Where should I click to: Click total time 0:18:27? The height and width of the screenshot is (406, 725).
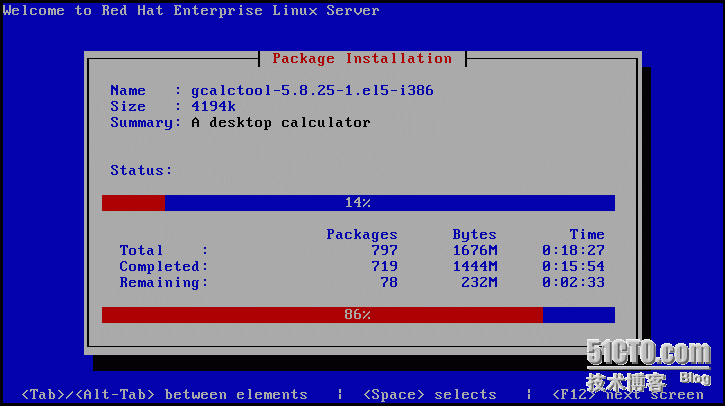coord(573,250)
